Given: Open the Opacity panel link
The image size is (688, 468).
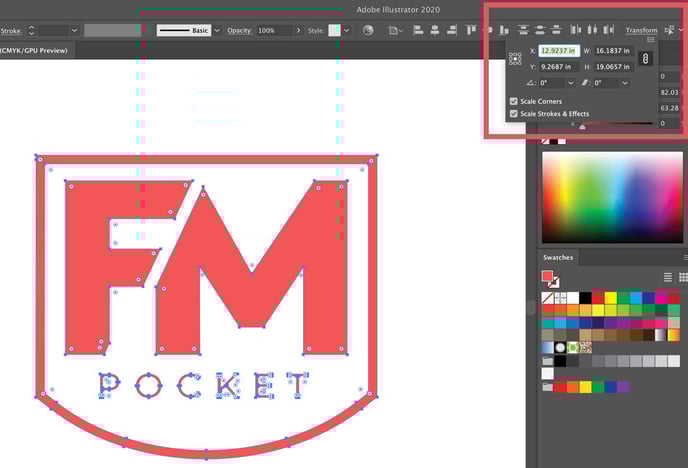Looking at the screenshot, I should click(x=239, y=30).
